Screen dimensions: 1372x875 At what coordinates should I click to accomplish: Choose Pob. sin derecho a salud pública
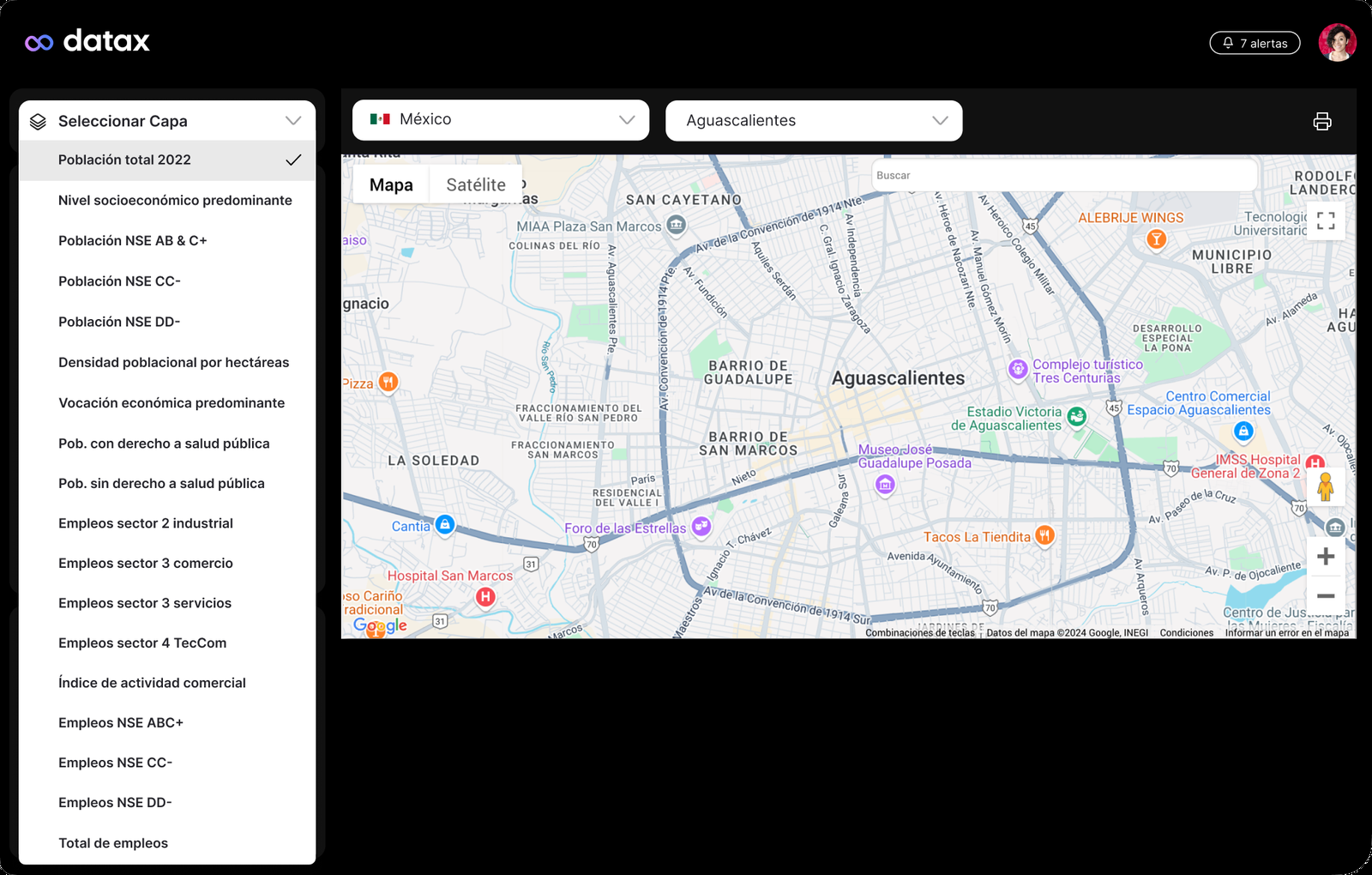[x=167, y=484]
